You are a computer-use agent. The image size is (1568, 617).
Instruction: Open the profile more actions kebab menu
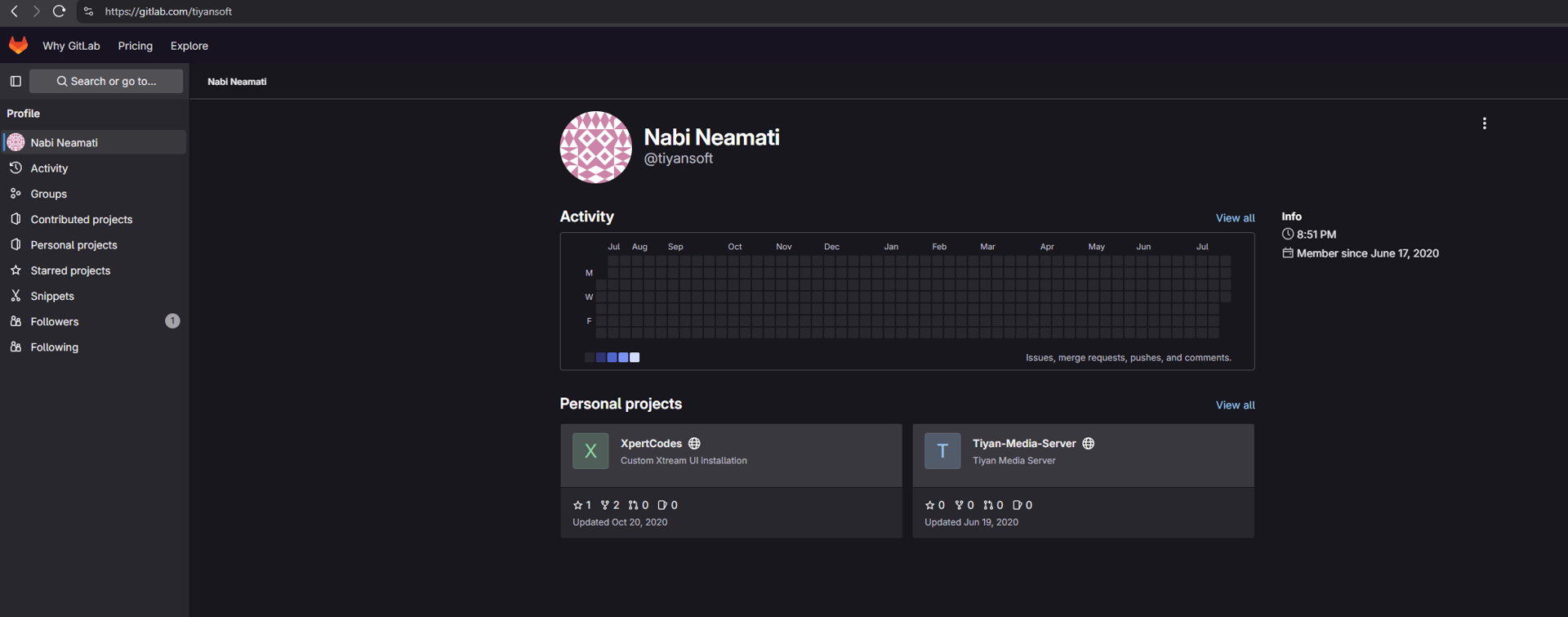(1484, 123)
